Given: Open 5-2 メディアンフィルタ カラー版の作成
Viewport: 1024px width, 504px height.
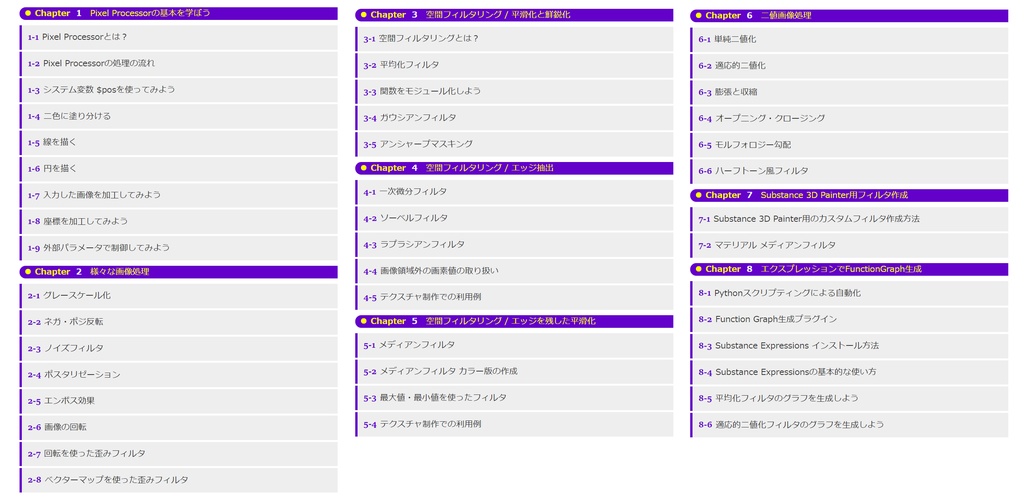Looking at the screenshot, I should tap(514, 371).
